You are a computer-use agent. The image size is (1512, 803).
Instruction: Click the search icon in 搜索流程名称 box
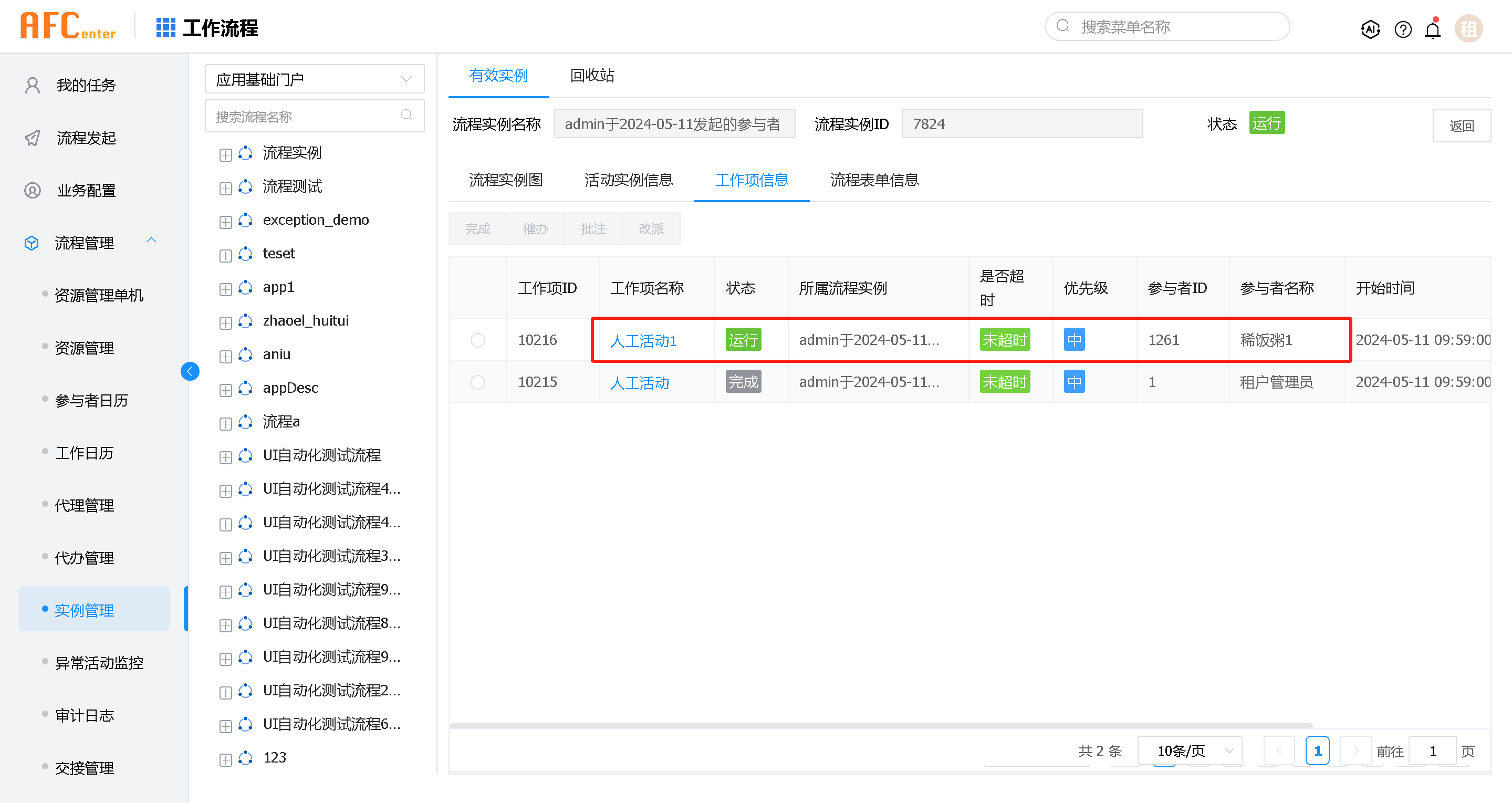coord(406,115)
